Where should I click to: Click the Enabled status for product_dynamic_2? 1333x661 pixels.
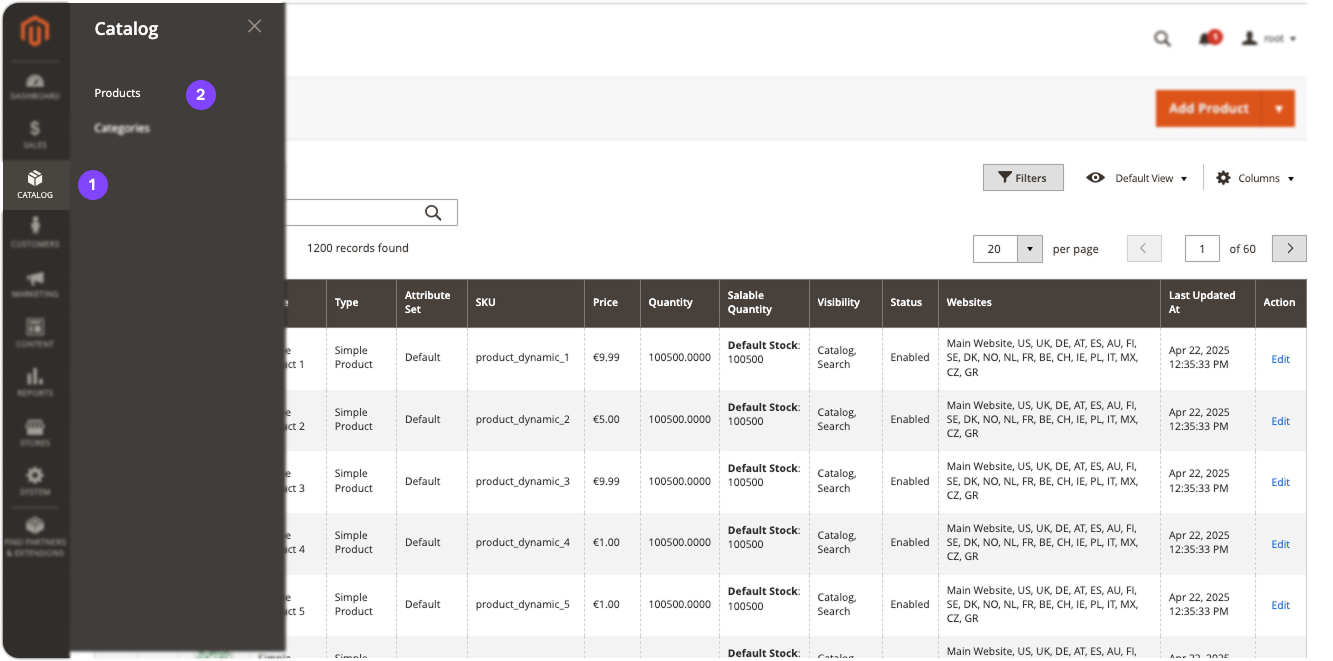point(910,420)
